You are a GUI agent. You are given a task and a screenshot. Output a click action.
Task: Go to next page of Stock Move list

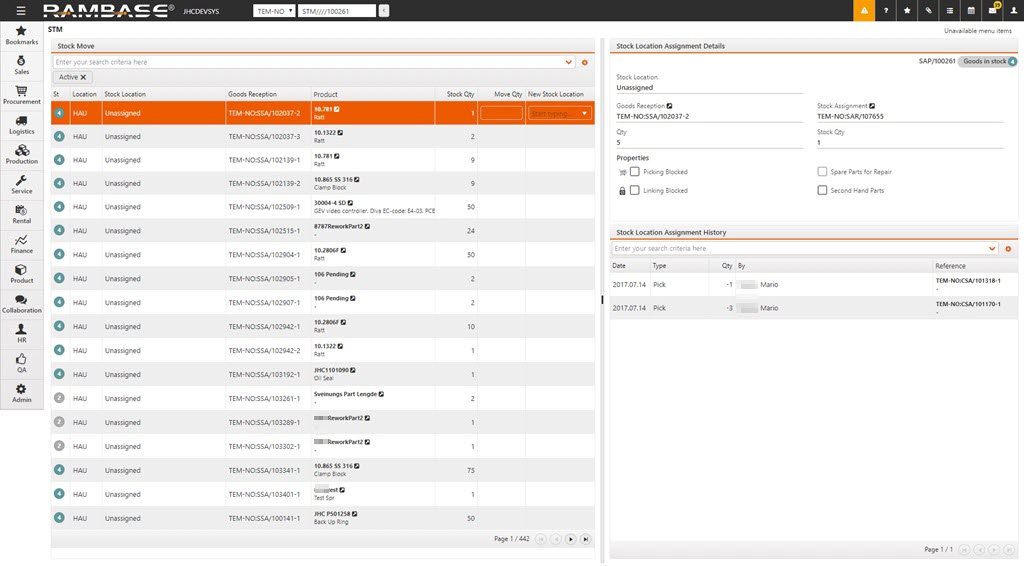pyautogui.click(x=571, y=539)
